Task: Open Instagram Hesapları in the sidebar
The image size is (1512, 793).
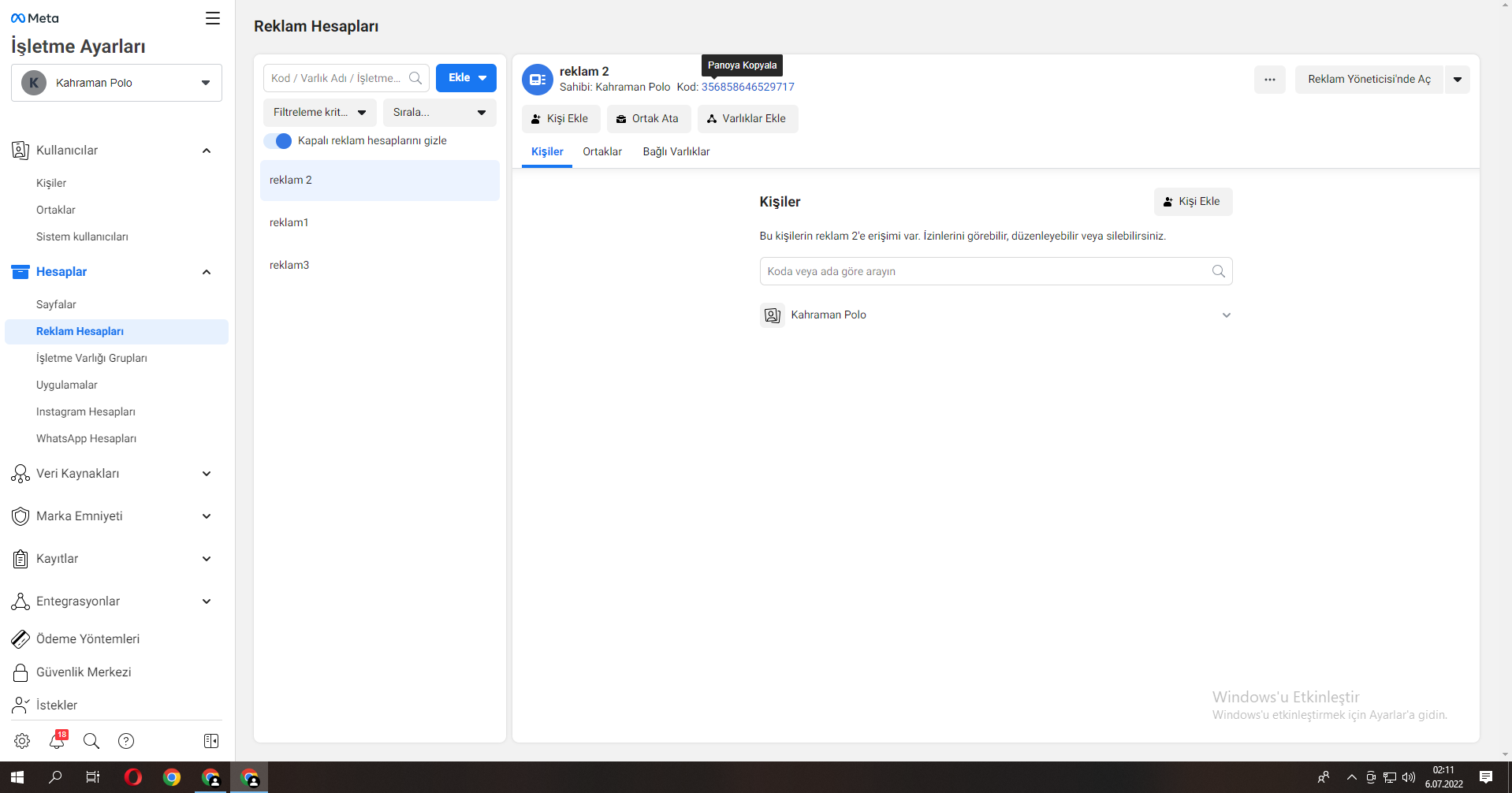Action: pyautogui.click(x=86, y=411)
